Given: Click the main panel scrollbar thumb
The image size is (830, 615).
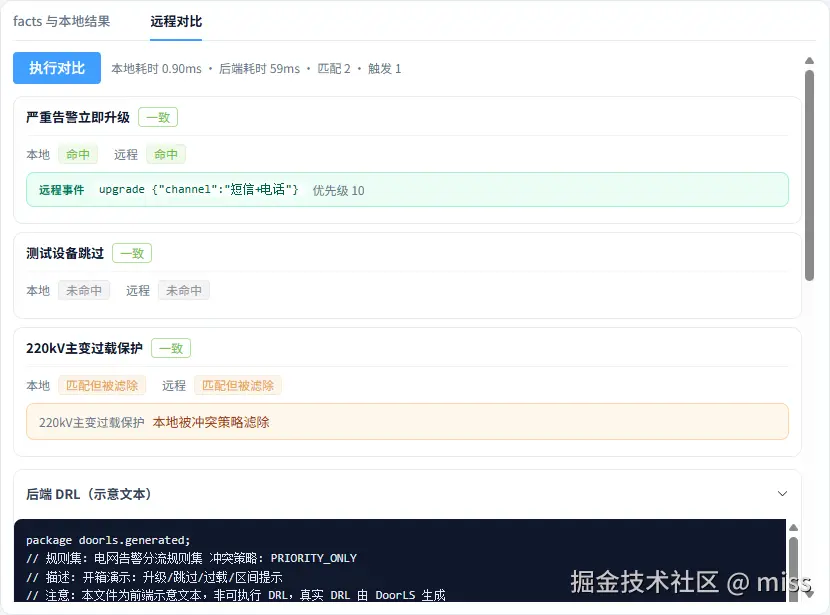Looking at the screenshot, I should [x=809, y=175].
